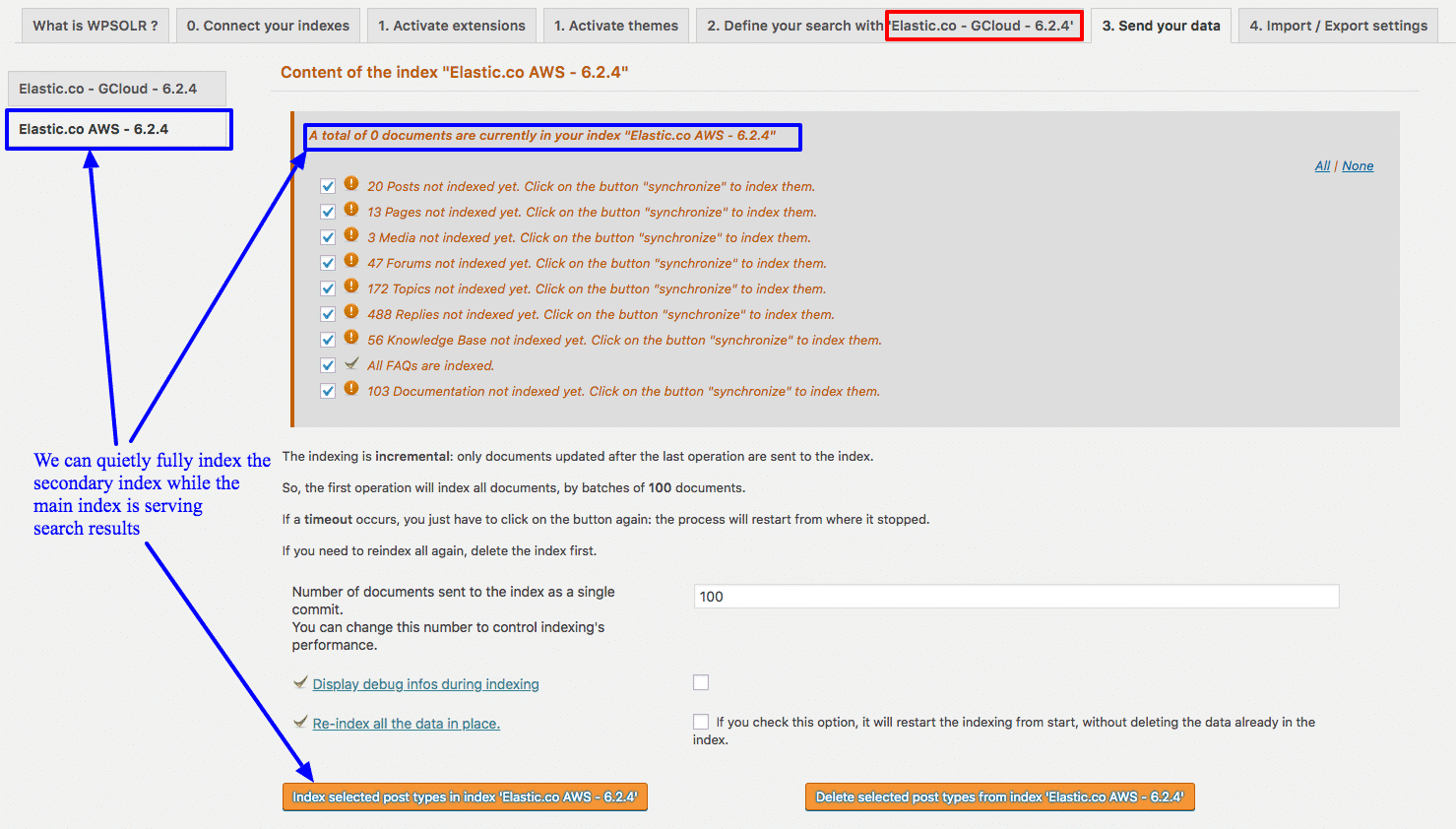Click warning icon beside 172 Topics

[351, 286]
